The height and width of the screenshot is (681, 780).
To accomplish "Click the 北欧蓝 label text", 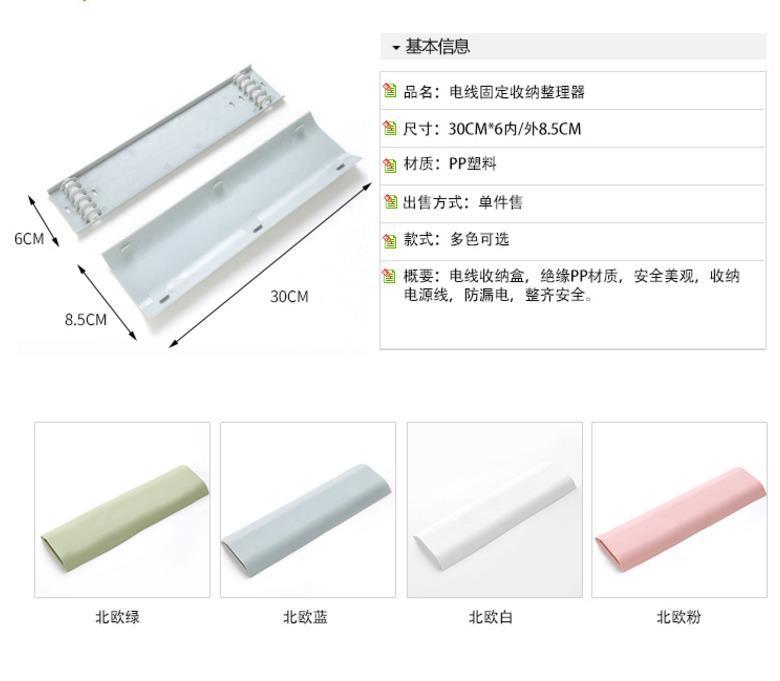I will point(305,617).
